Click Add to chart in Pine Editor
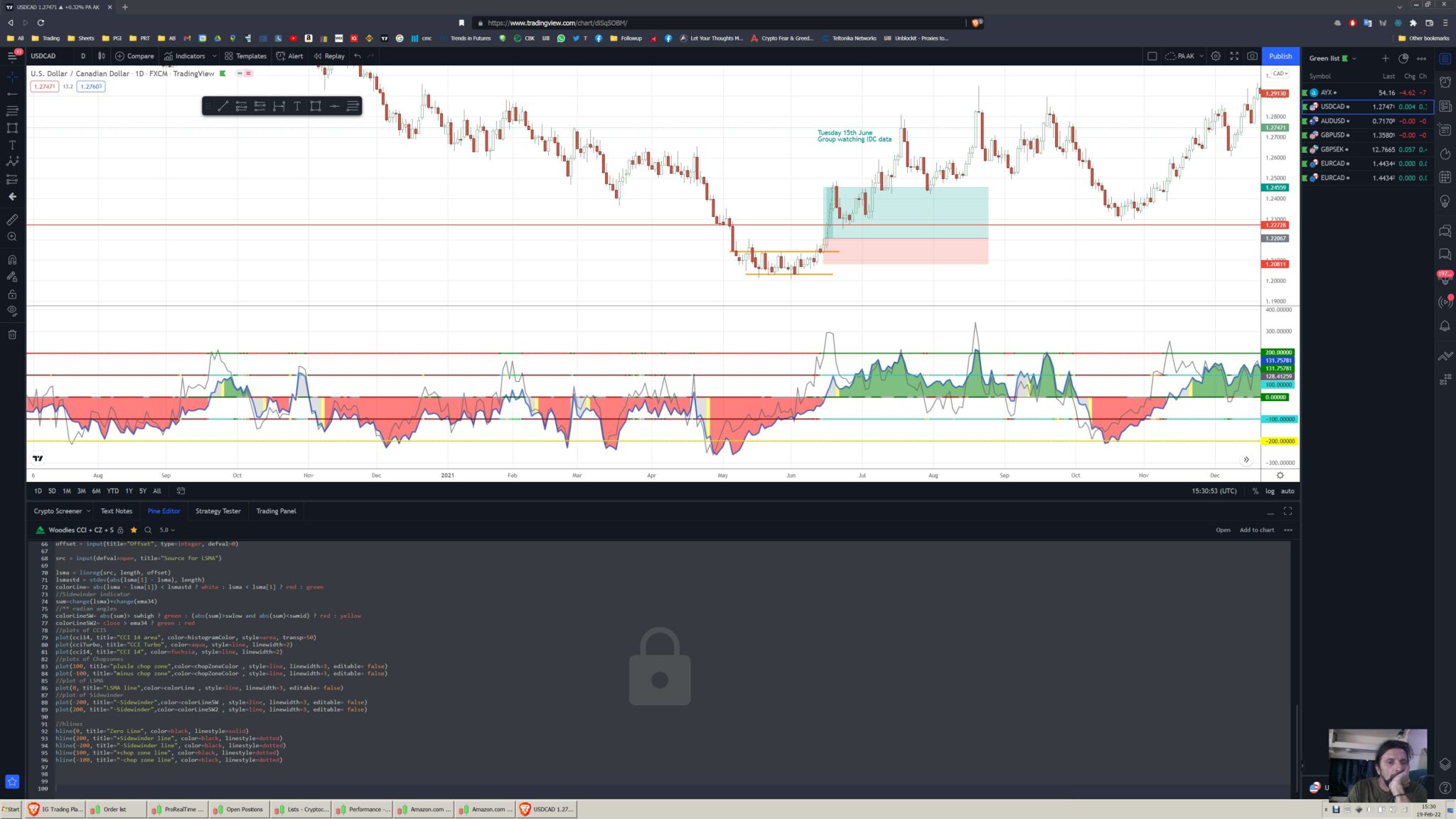Image resolution: width=1456 pixels, height=819 pixels. click(x=1256, y=530)
